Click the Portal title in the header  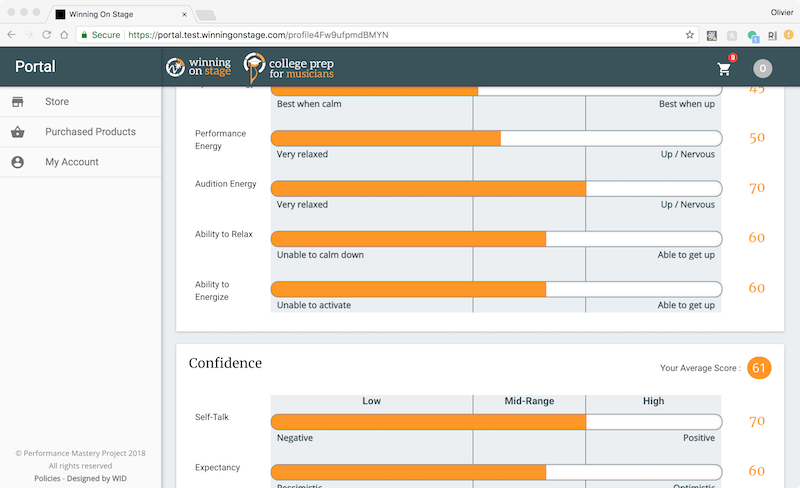tap(35, 67)
